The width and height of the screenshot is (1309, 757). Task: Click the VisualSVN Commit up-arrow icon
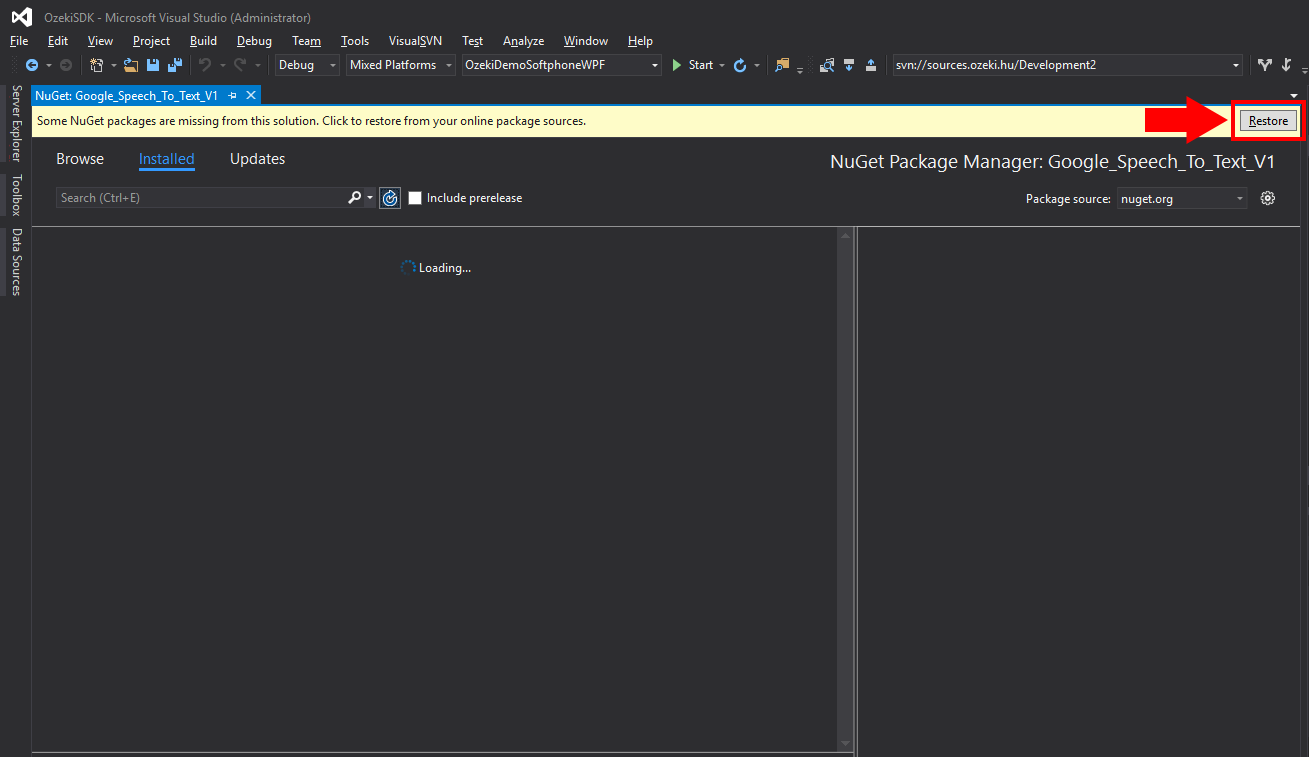tap(871, 65)
